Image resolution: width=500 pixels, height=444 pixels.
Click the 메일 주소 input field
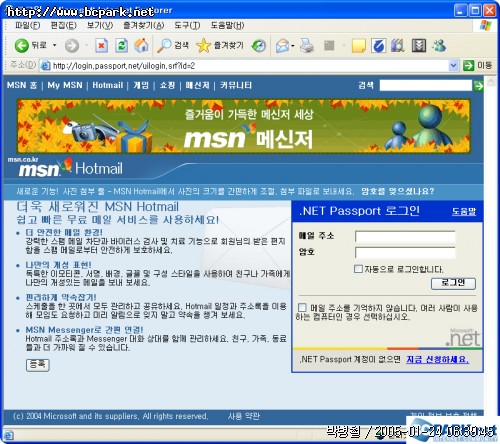405,236
